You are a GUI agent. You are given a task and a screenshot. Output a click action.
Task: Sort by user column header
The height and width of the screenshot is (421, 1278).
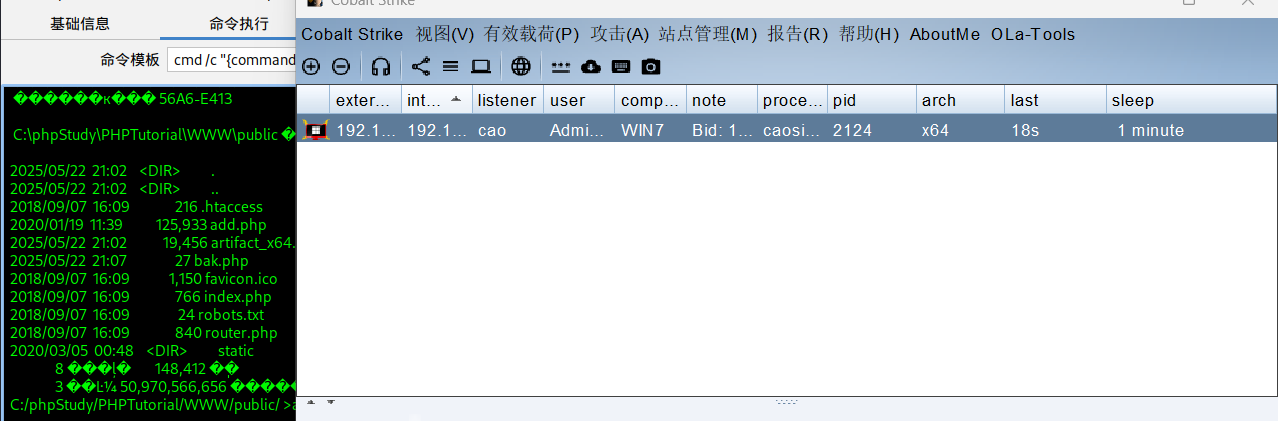tap(579, 100)
